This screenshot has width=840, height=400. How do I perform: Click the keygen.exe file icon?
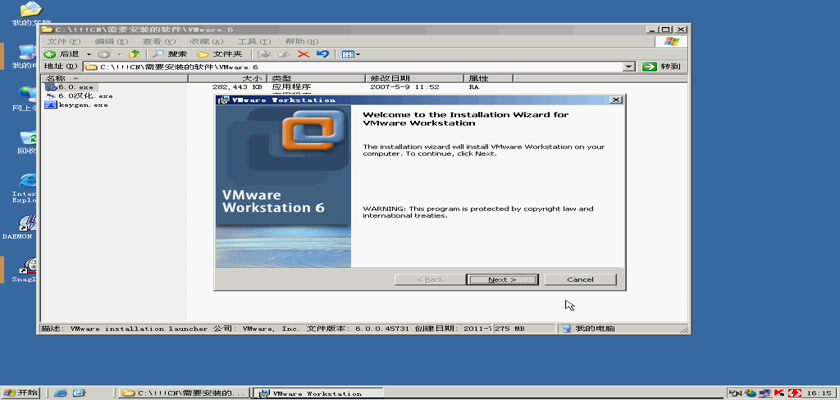click(50, 105)
